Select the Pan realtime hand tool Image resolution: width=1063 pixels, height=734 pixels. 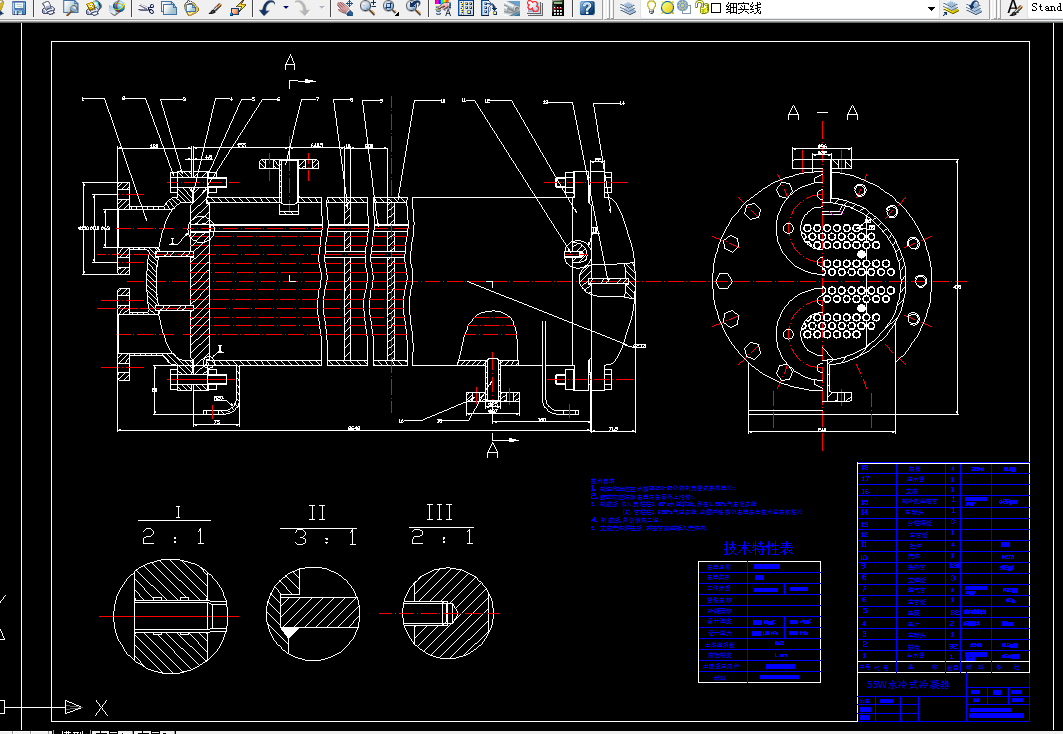pyautogui.click(x=345, y=8)
